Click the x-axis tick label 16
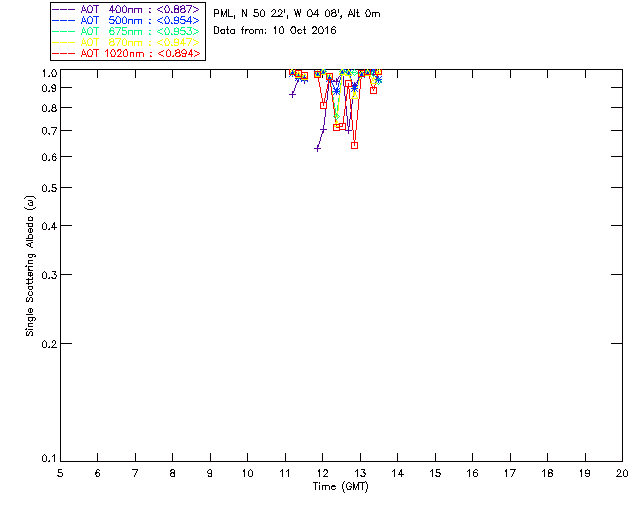 point(472,474)
